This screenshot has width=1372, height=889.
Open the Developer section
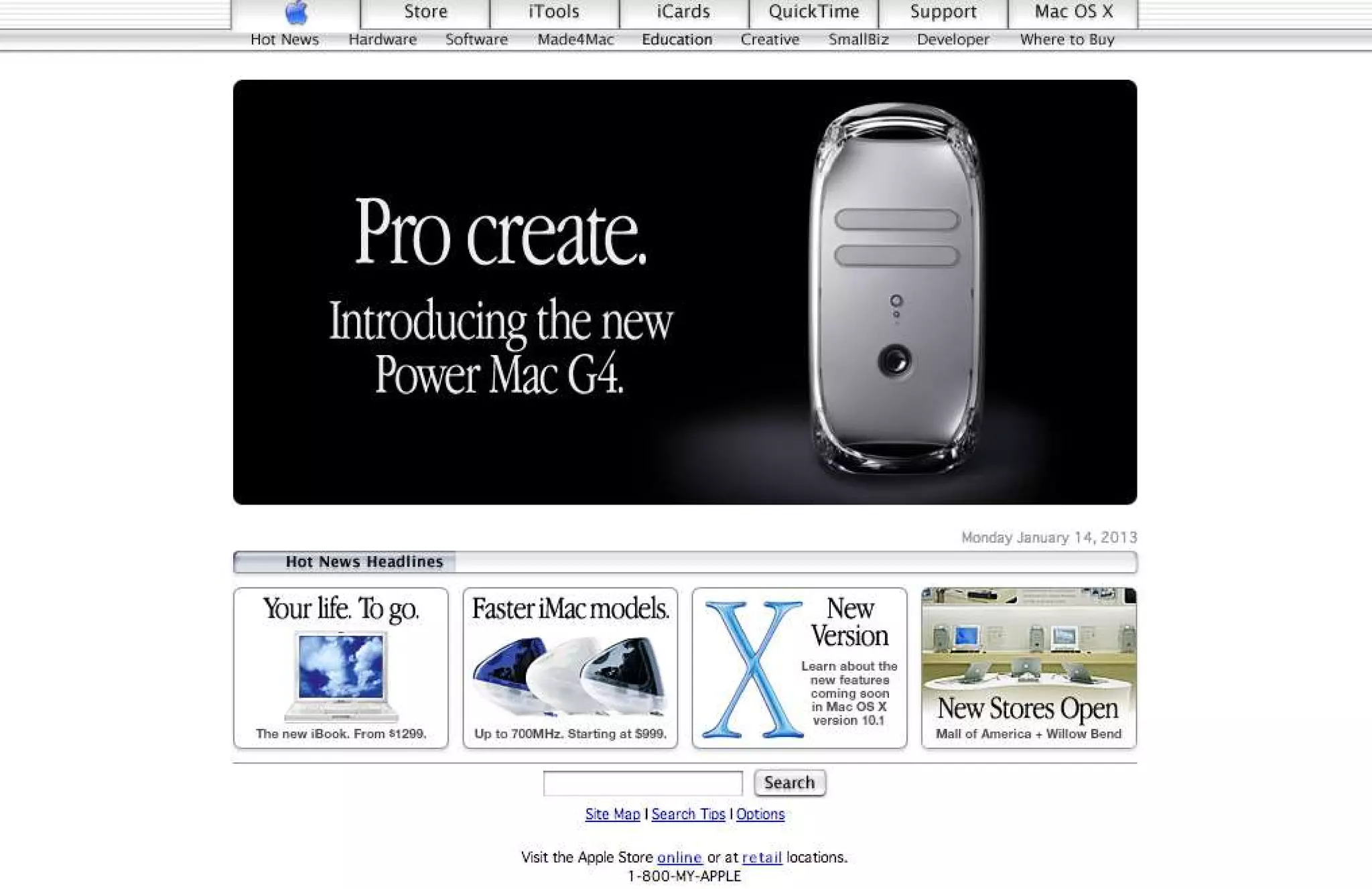953,40
